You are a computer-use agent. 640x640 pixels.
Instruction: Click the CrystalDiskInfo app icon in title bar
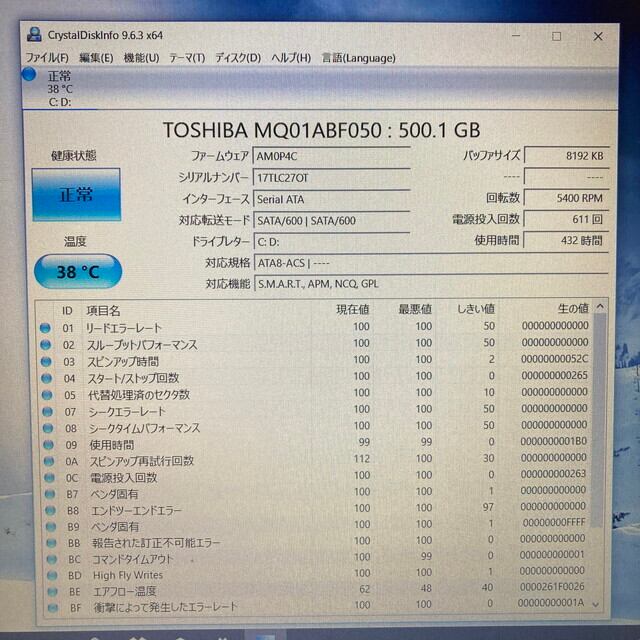tap(34, 35)
